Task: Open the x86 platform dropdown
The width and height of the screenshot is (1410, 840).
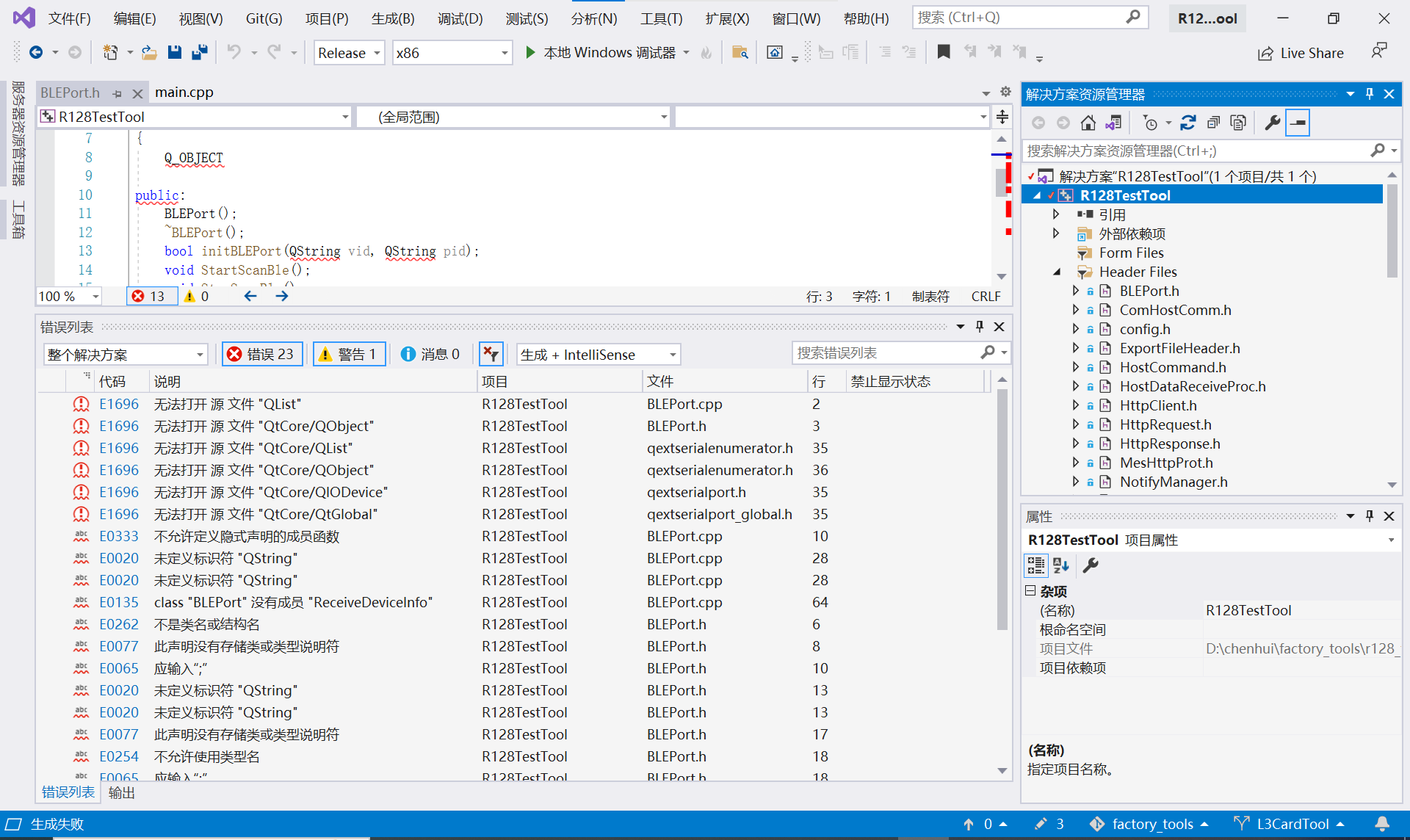Action: [452, 53]
